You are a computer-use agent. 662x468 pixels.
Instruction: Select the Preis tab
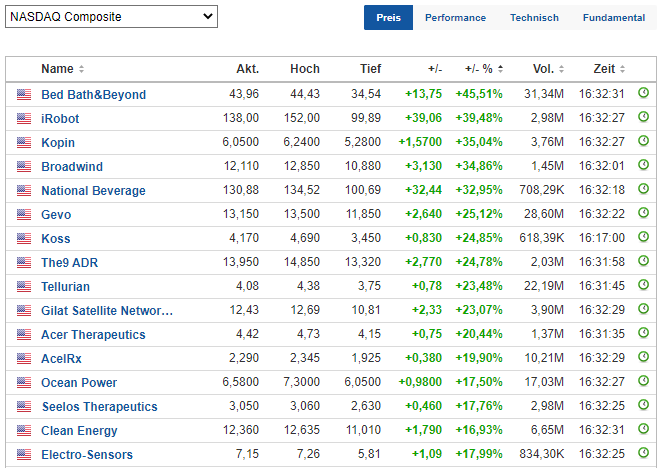coord(388,18)
